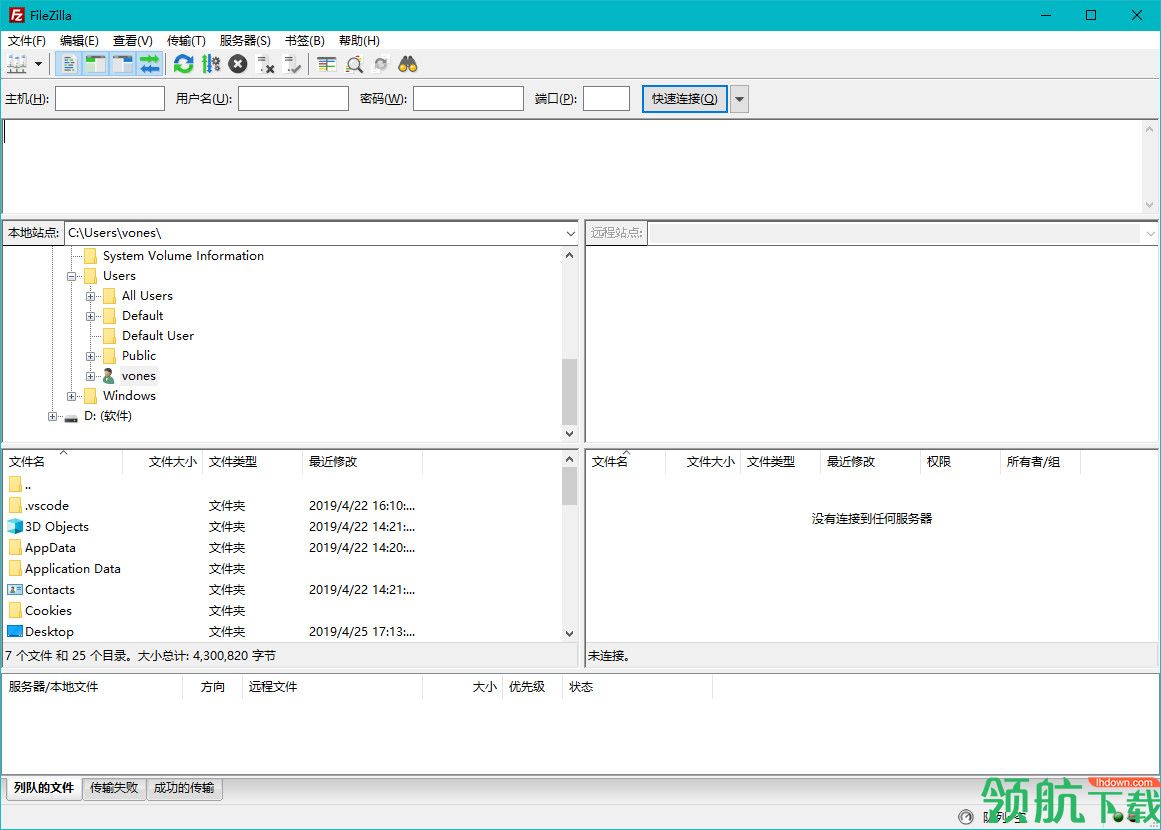Select the Desktop folder icon

pyautogui.click(x=15, y=632)
